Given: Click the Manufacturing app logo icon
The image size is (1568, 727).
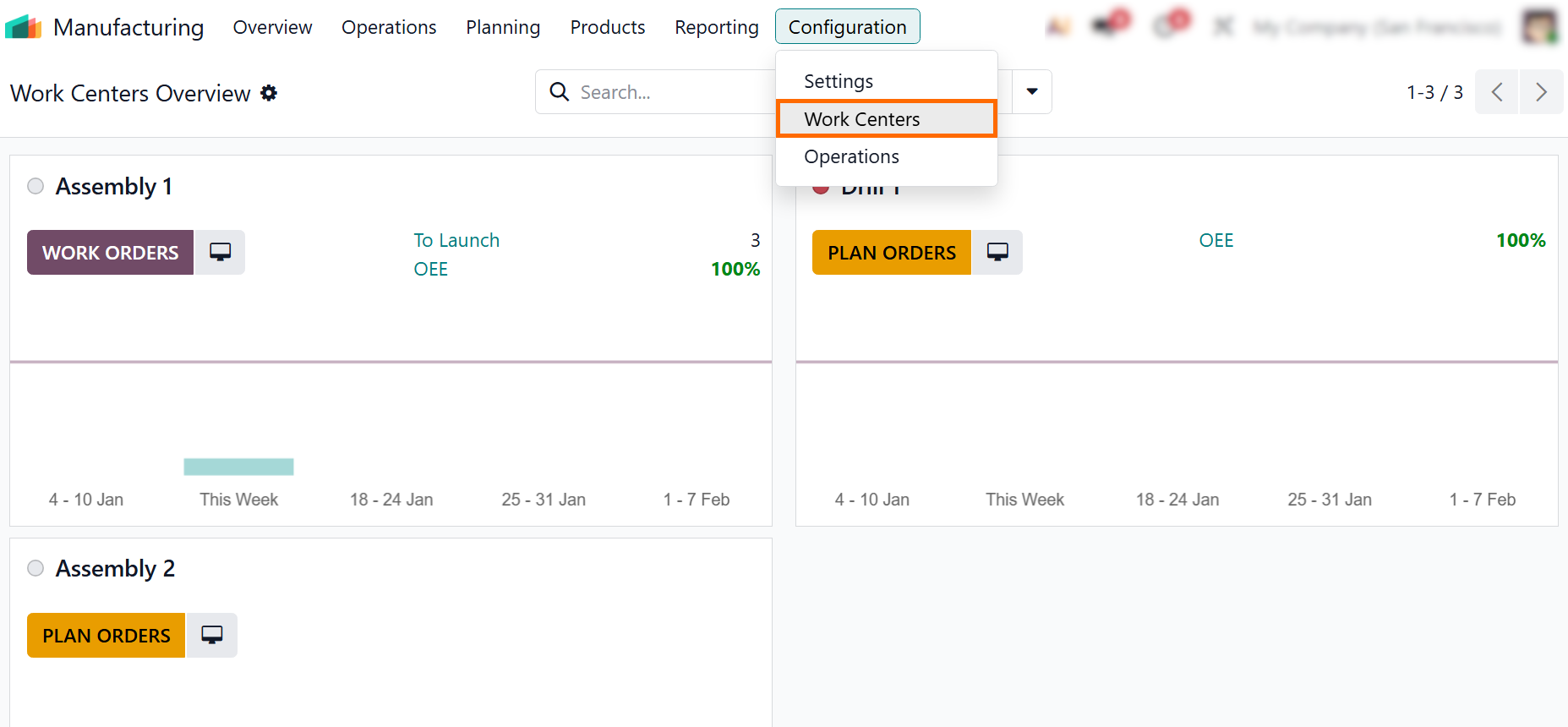Looking at the screenshot, I should coord(24,27).
